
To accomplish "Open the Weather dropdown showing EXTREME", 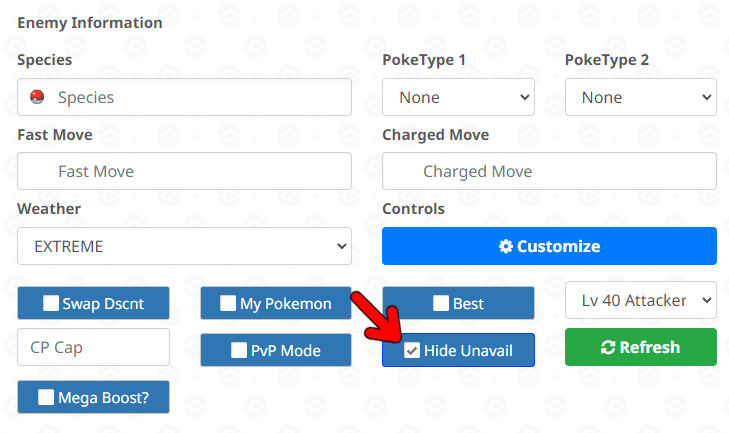I will point(185,246).
